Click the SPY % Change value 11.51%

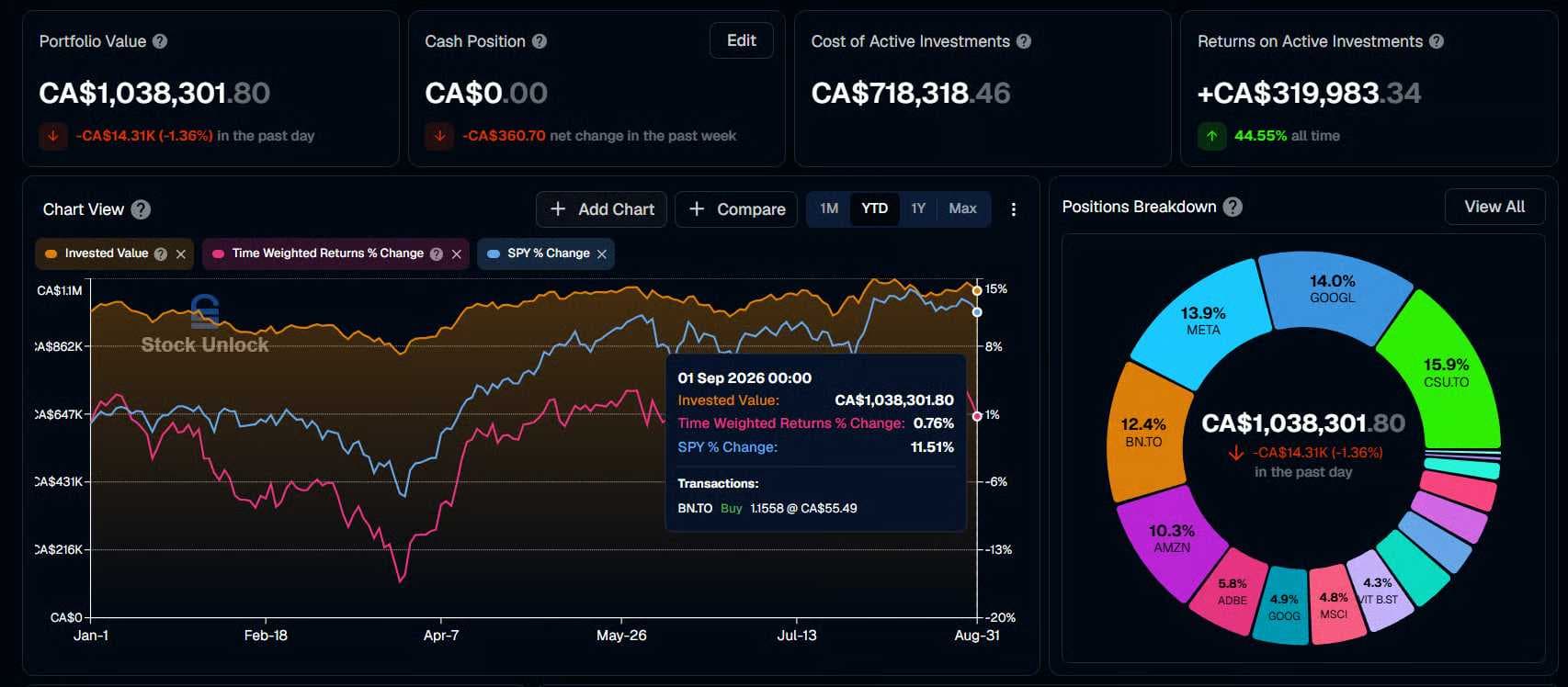(932, 447)
